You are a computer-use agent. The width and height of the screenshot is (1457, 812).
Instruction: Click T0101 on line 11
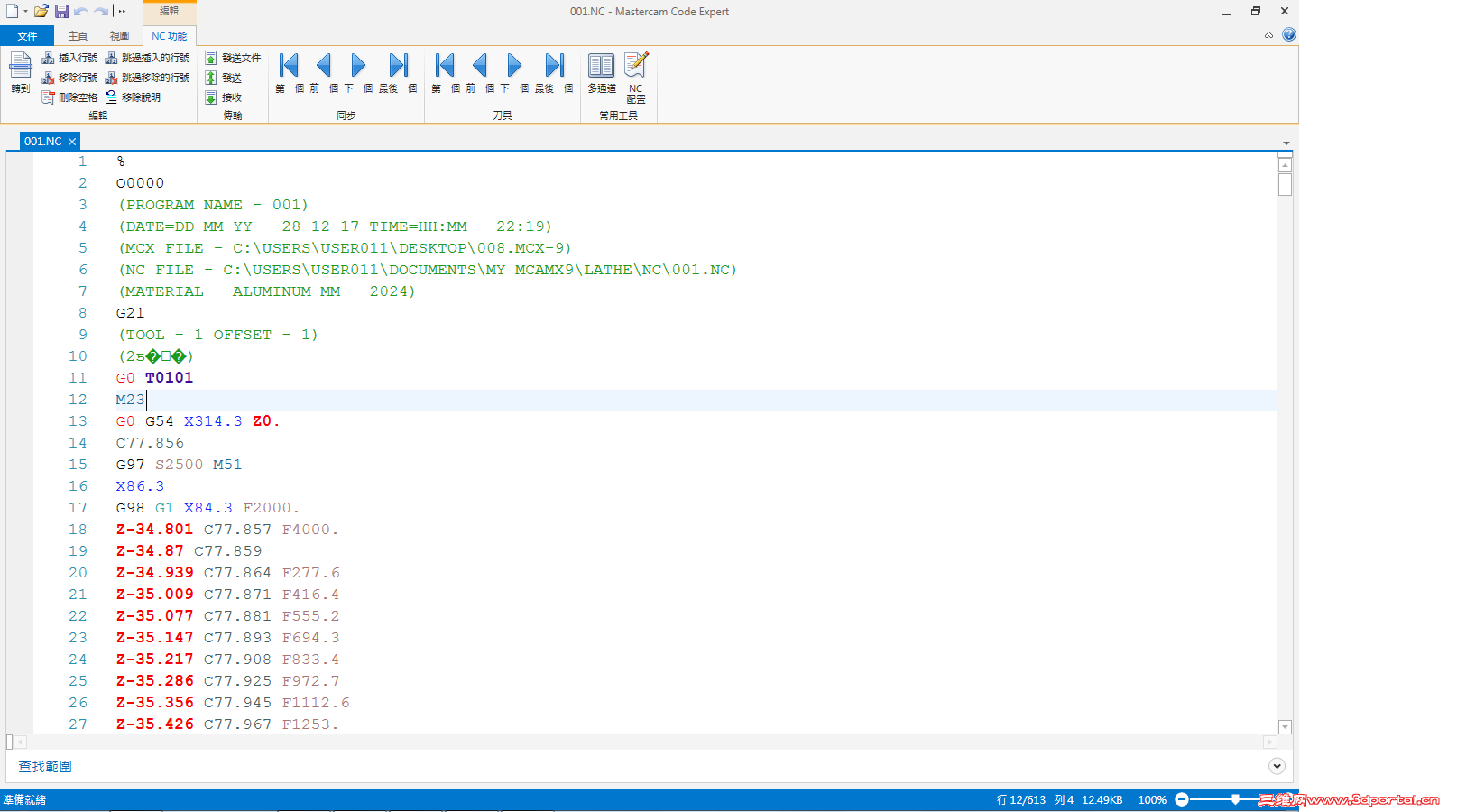click(x=169, y=378)
